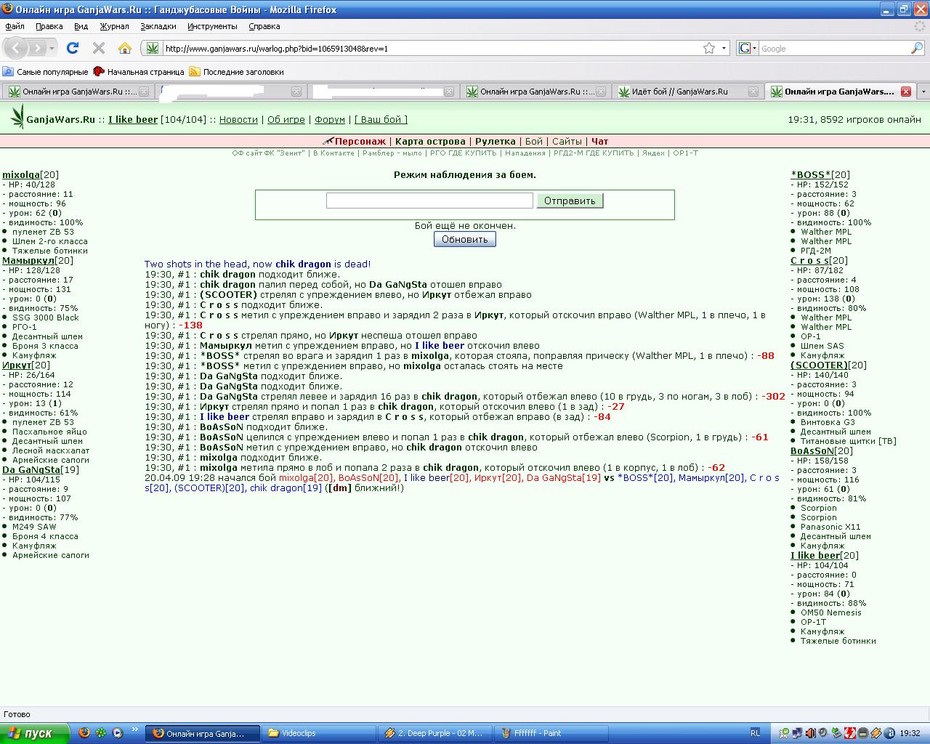Open the home page via the house icon
930x744 pixels.
point(125,48)
